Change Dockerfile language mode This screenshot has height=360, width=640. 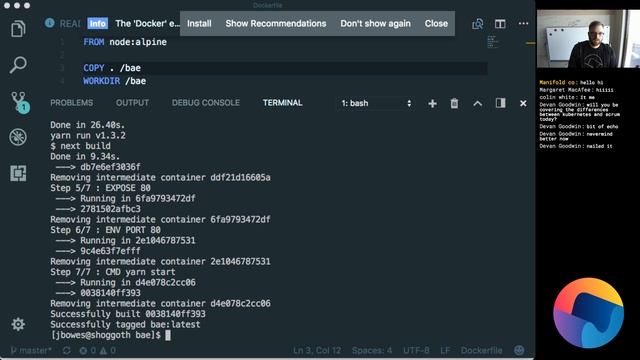482,350
